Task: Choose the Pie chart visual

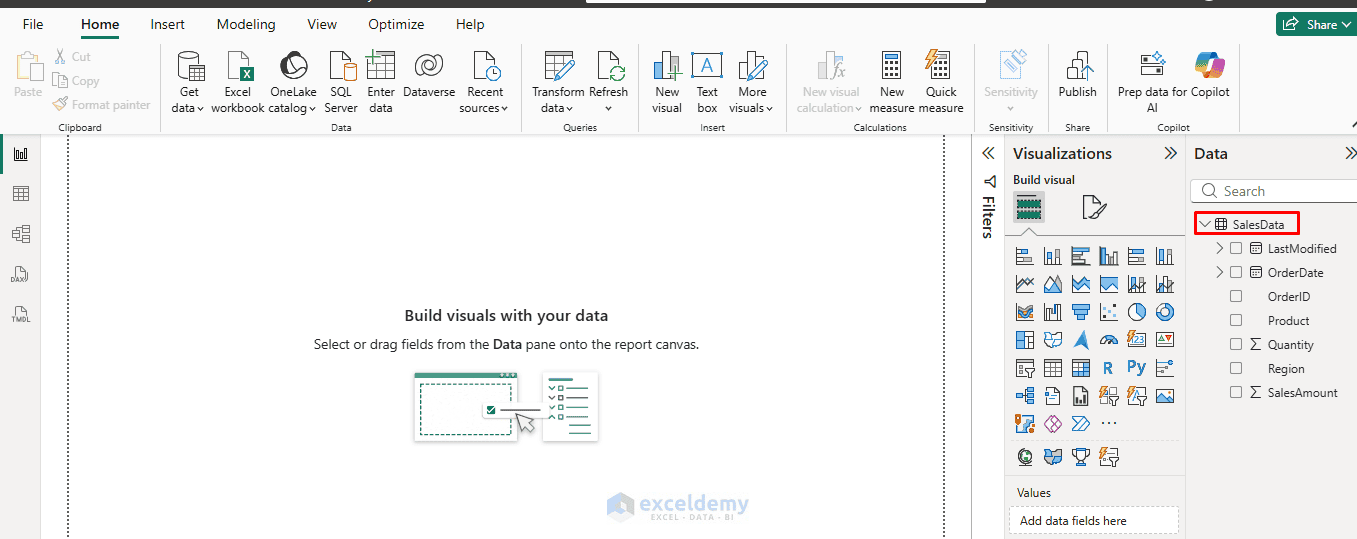Action: click(1136, 312)
